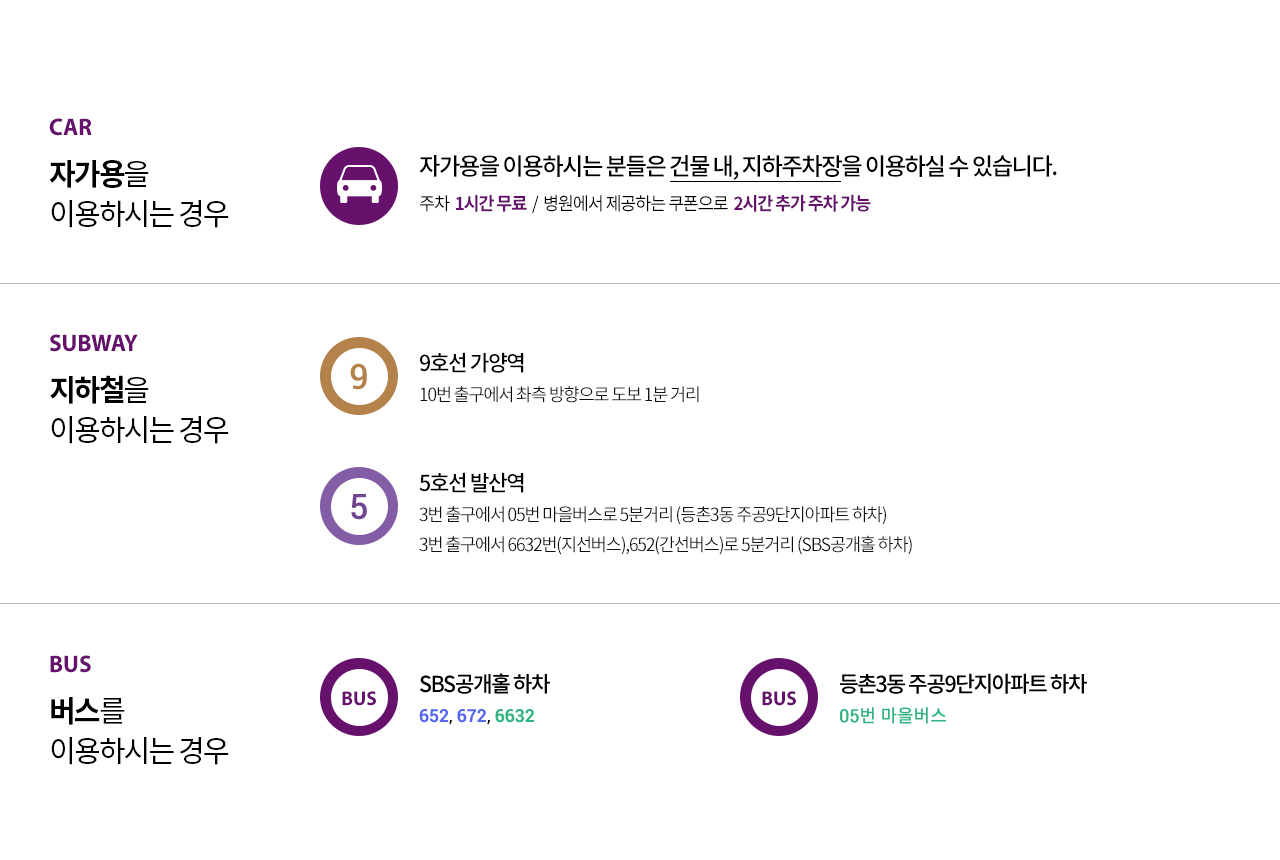Click the underlined 건물 내, 지하주차장 text

[x=755, y=166]
